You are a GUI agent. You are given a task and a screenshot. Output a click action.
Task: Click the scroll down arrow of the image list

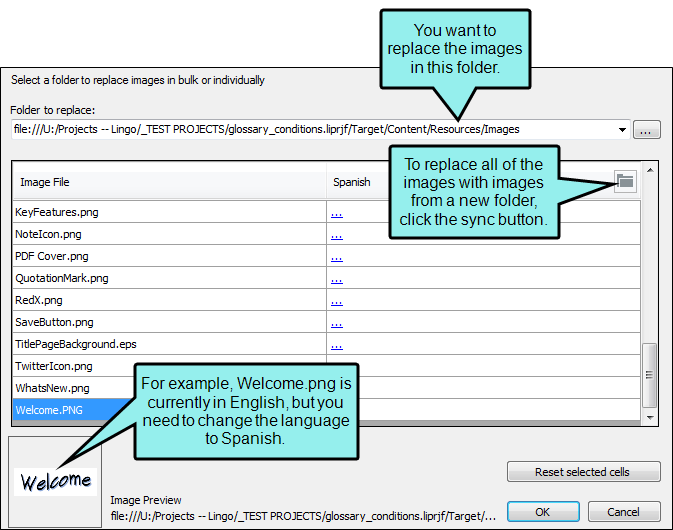coord(650,418)
